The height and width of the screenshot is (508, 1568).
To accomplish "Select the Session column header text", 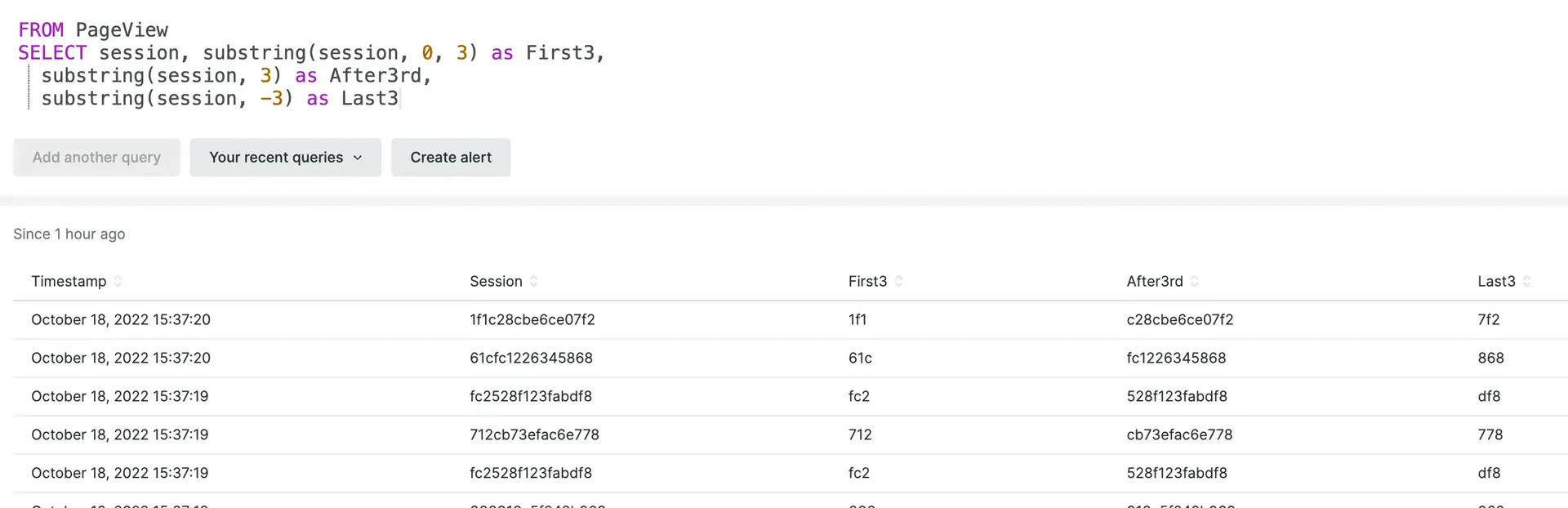I will coord(496,281).
